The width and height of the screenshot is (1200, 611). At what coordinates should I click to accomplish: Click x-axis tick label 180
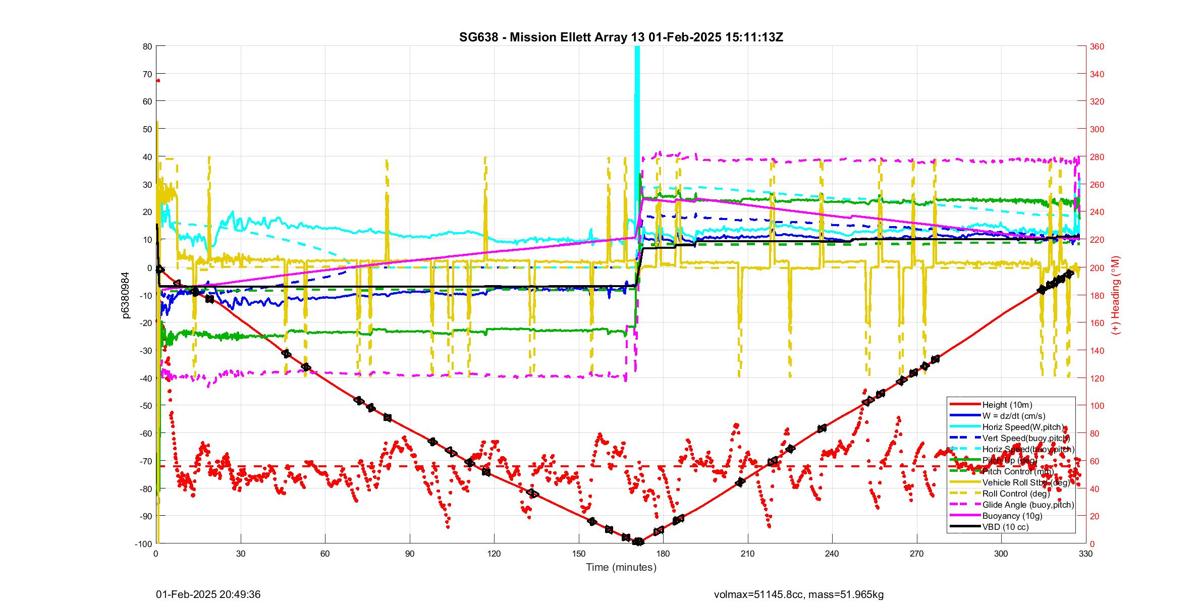click(663, 552)
